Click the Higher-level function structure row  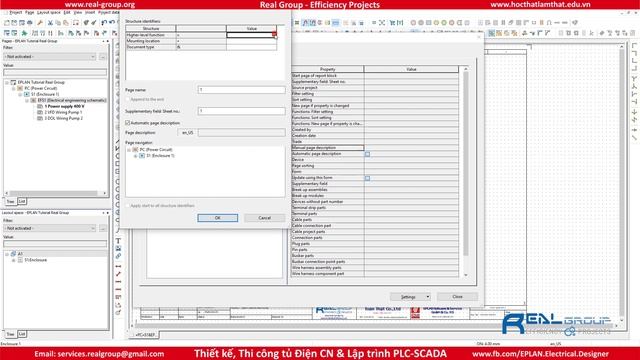coord(201,35)
